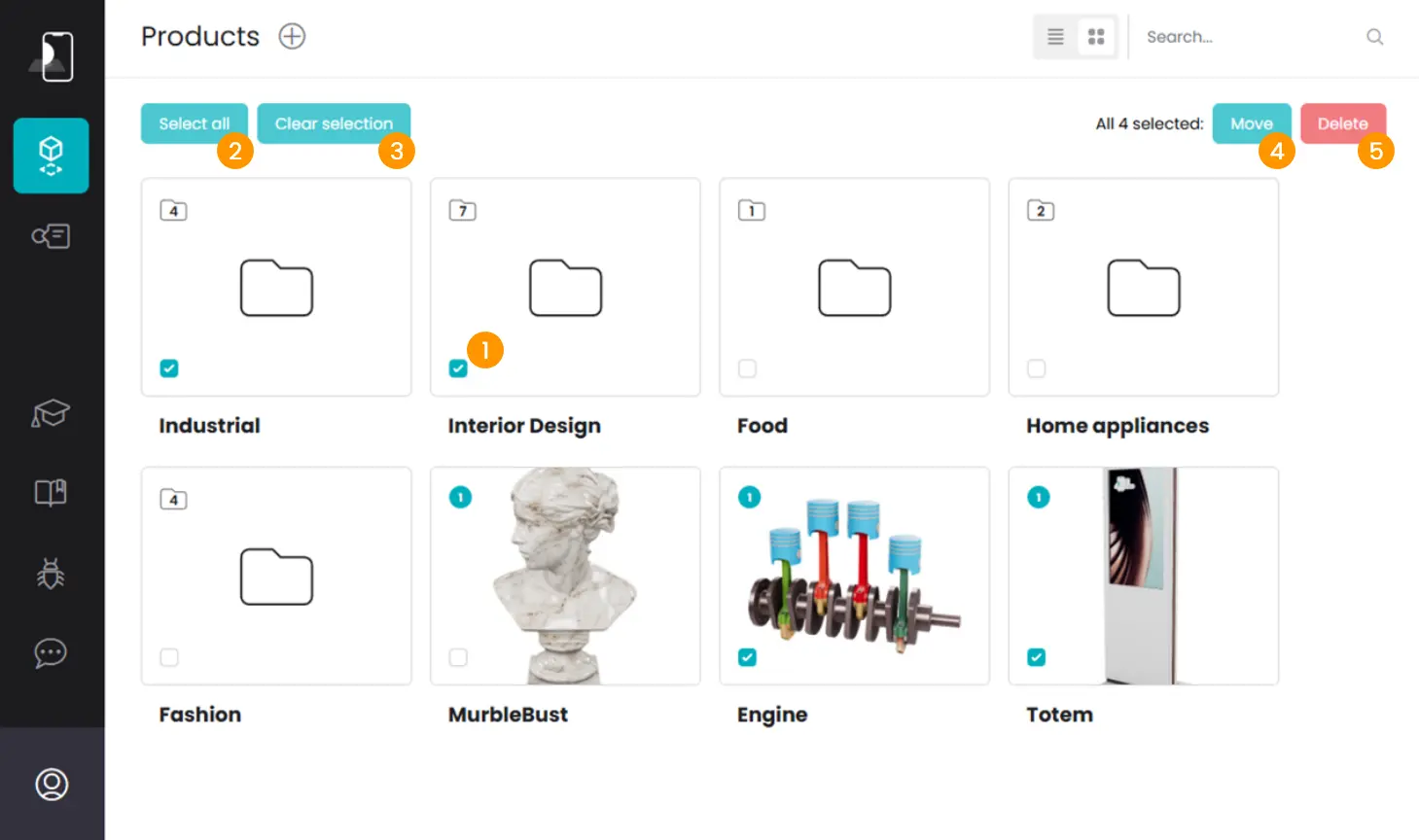Check the Food folder checkbox
Image resolution: width=1419 pixels, height=840 pixels.
click(746, 367)
